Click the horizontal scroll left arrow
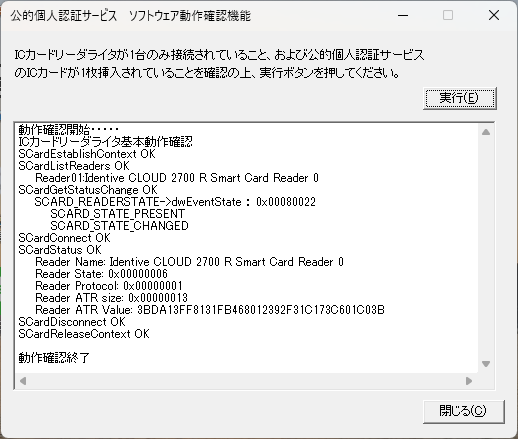This screenshot has width=518, height=439. point(23,381)
